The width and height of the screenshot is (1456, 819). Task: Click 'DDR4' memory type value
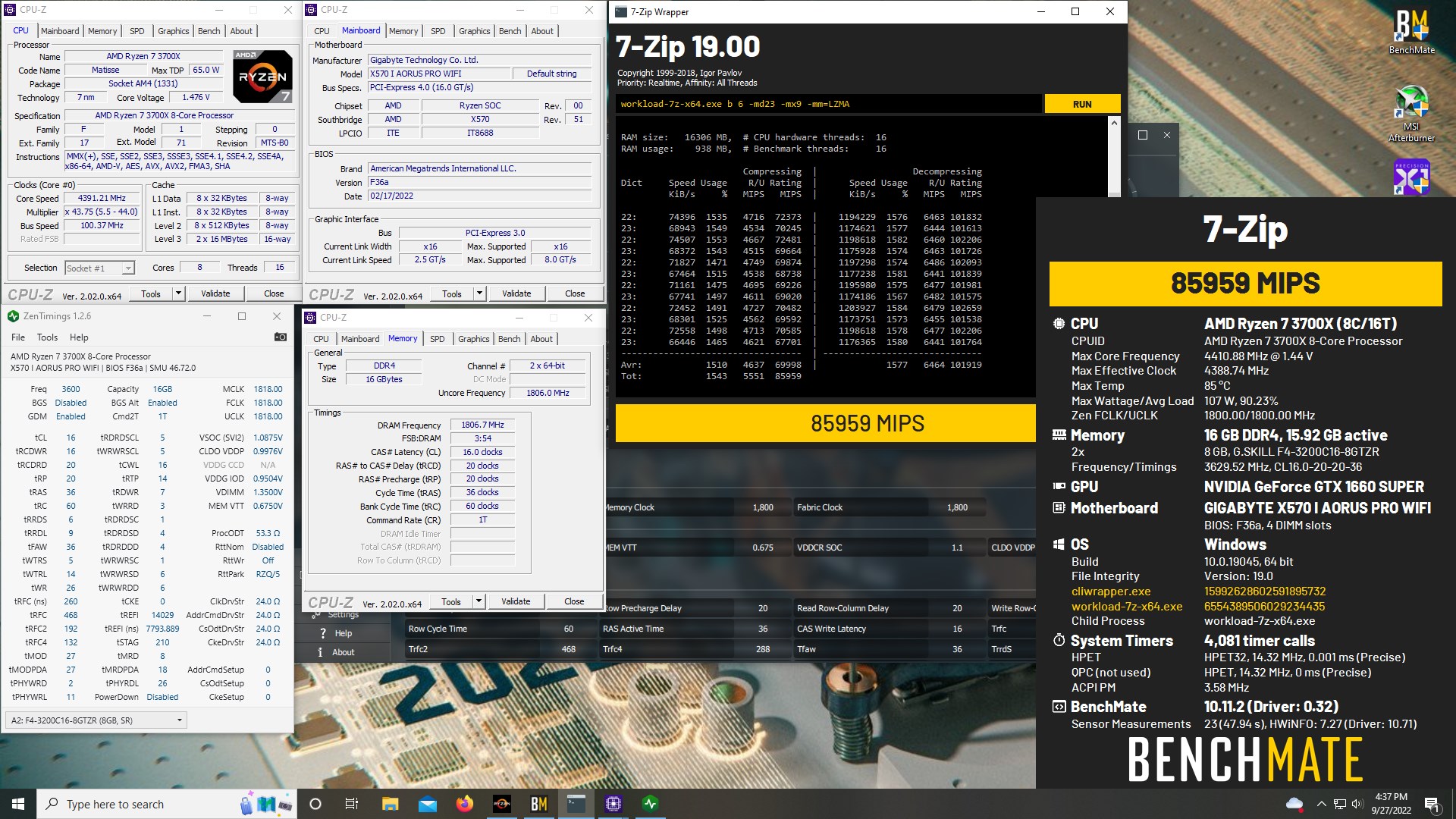[x=384, y=366]
